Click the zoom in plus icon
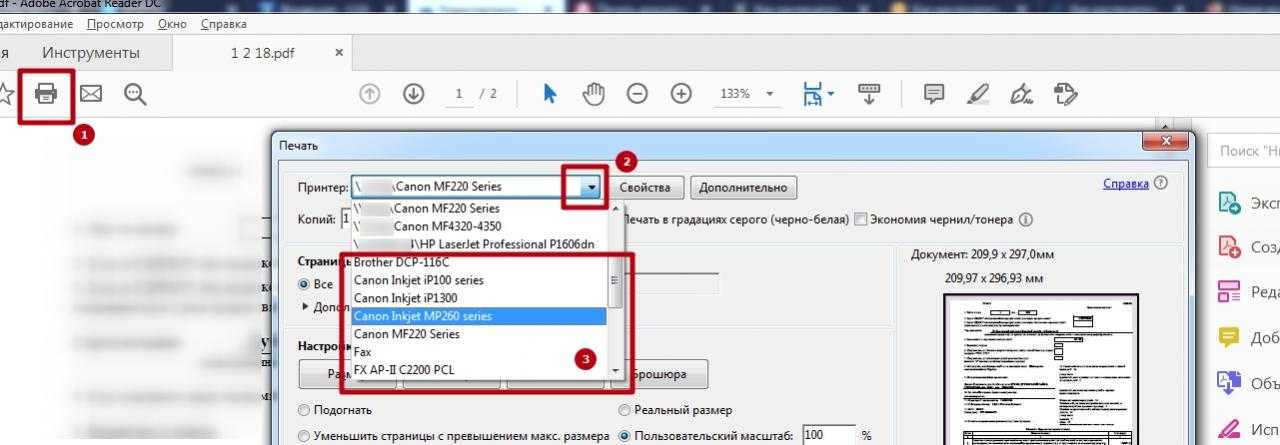This screenshot has height=445, width=1280. click(681, 94)
